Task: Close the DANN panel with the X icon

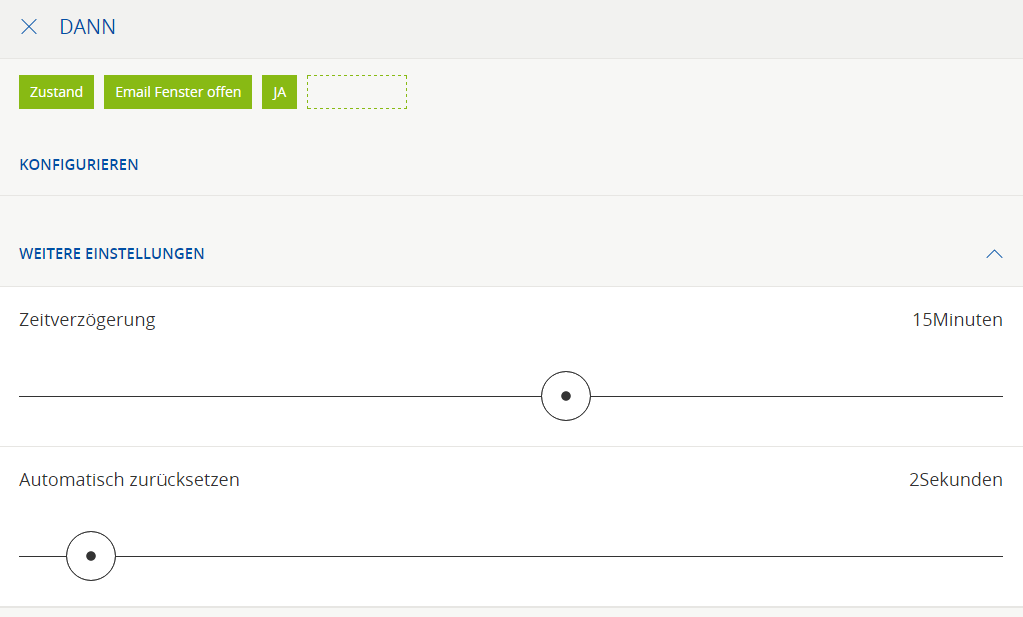Action: click(x=29, y=27)
